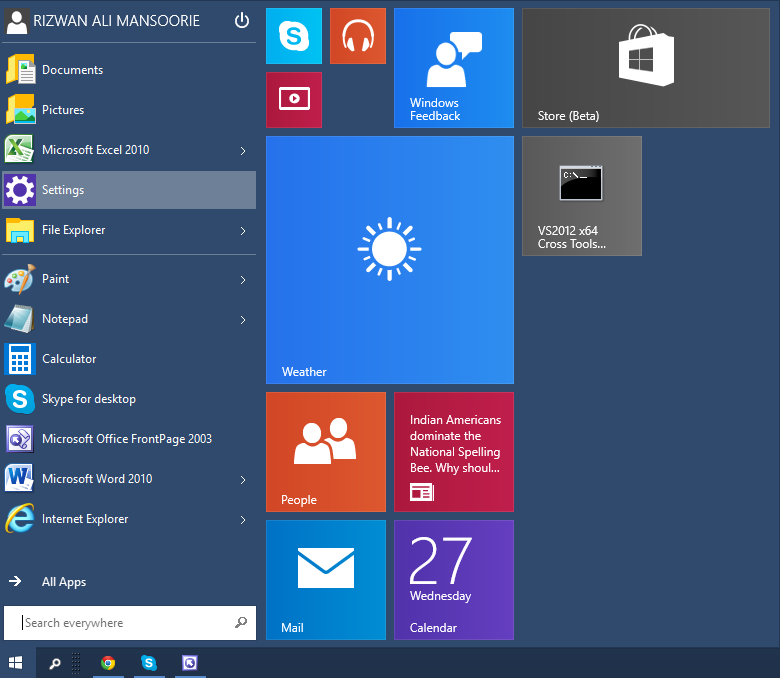Viewport: 780px width, 678px height.
Task: Expand the Microsoft Word 2010 jump list arrow
Action: 243,480
